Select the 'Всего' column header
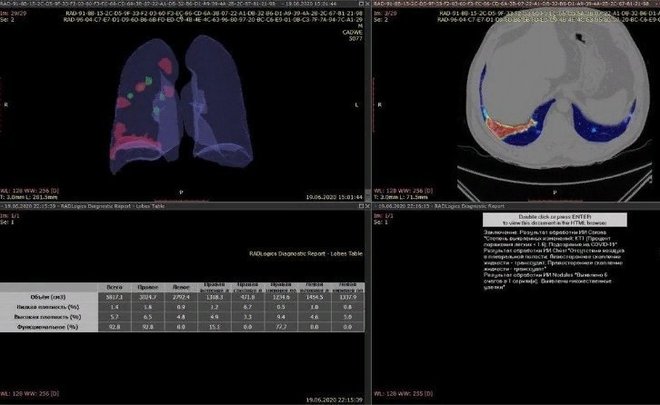Image resolution: width=660 pixels, height=405 pixels. click(x=115, y=287)
